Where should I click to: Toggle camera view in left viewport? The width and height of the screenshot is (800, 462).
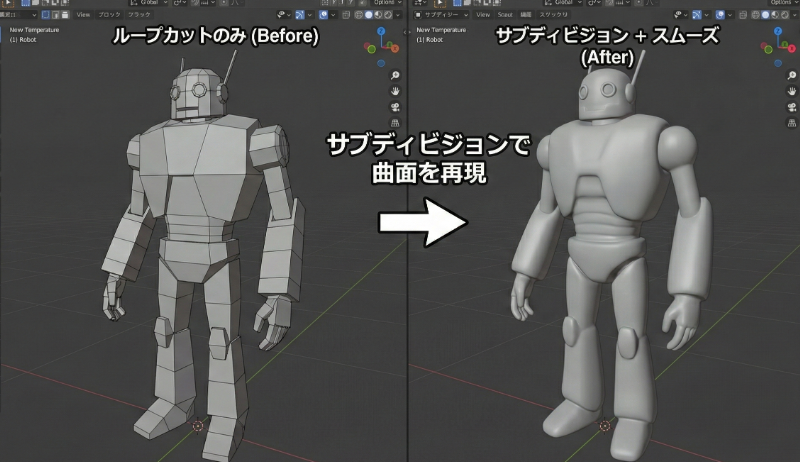[x=395, y=107]
